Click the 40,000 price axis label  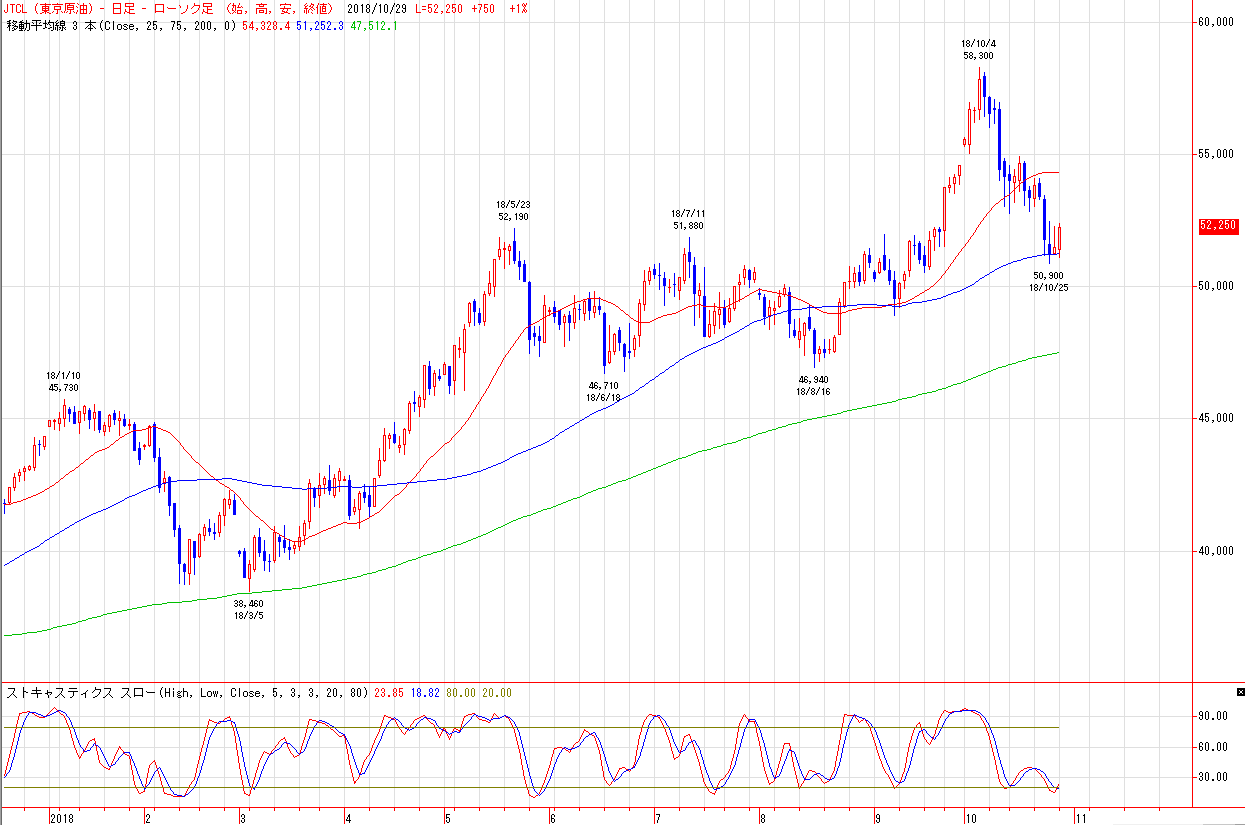[x=1218, y=551]
